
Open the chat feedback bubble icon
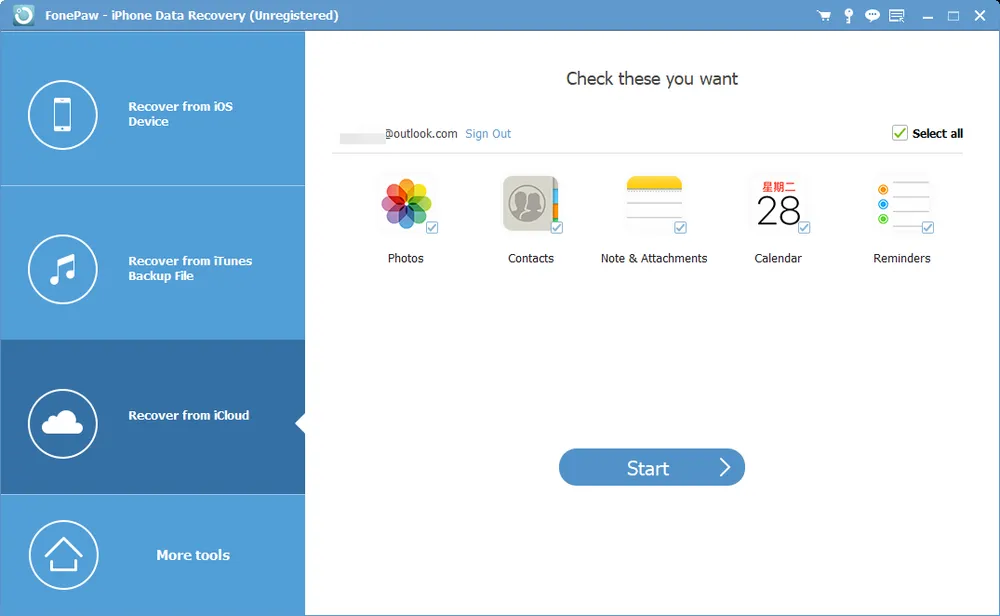point(872,15)
